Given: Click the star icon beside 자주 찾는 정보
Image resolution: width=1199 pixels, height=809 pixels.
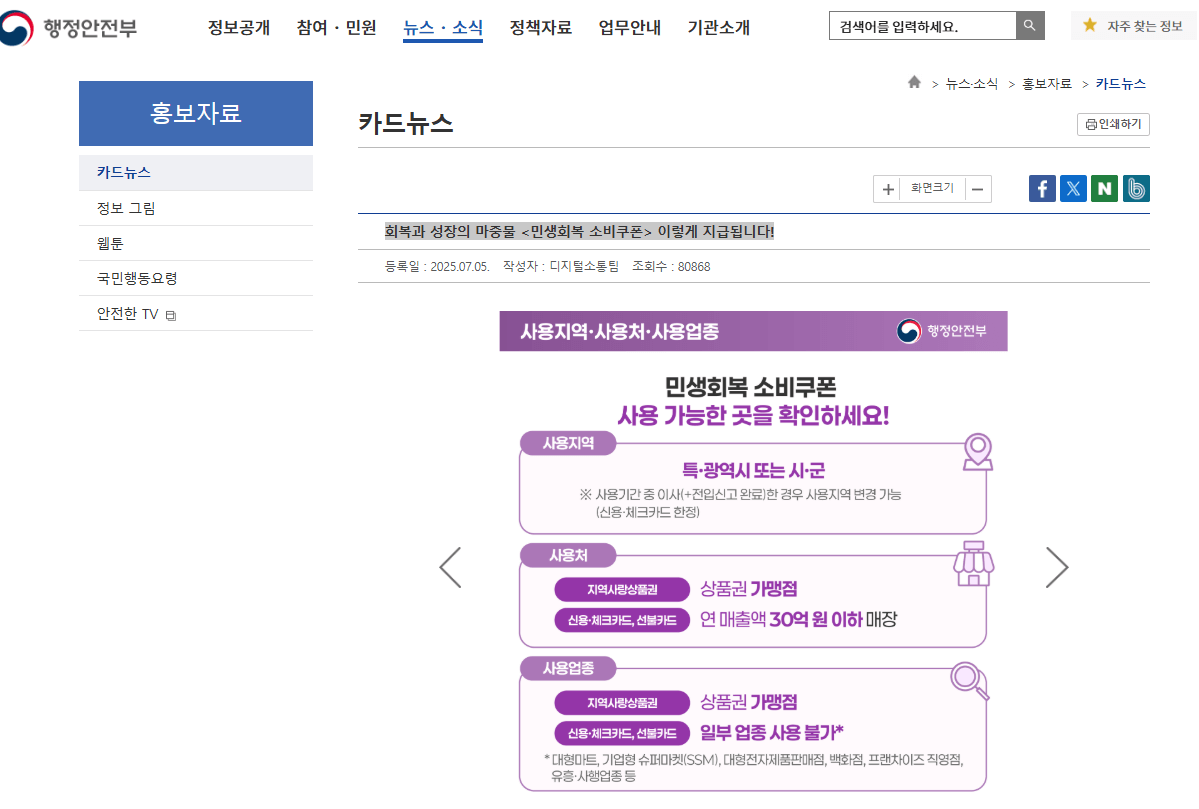Looking at the screenshot, I should pos(1090,25).
